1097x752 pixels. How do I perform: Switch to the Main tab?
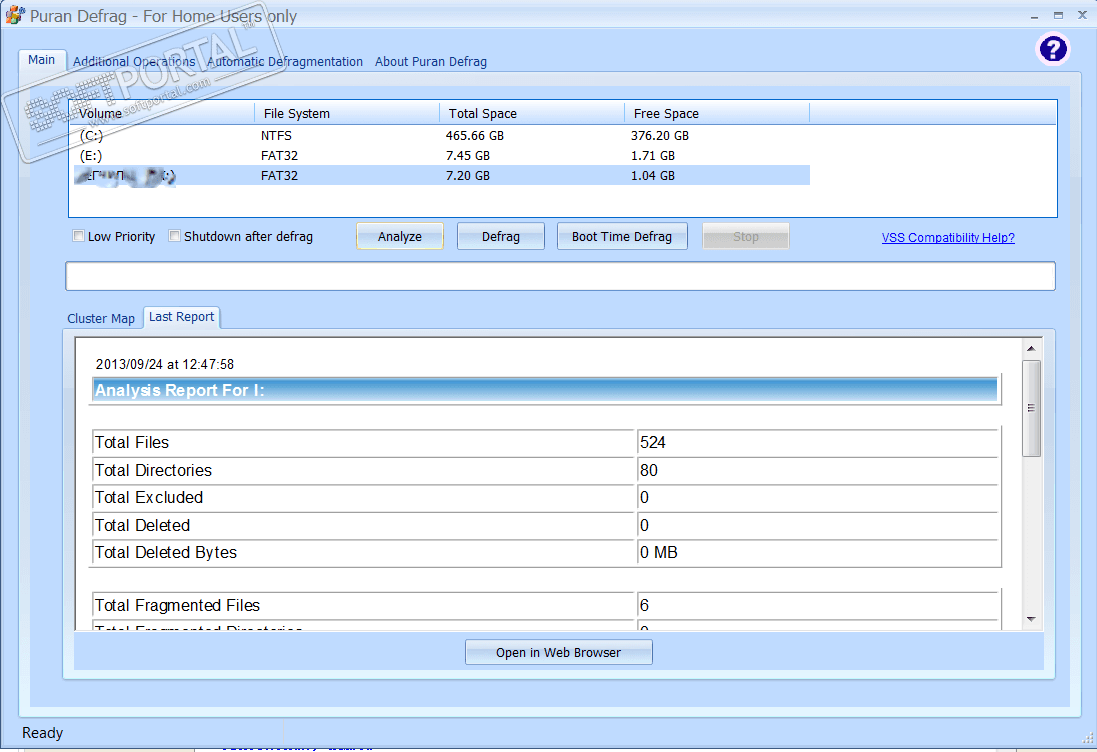pos(41,60)
